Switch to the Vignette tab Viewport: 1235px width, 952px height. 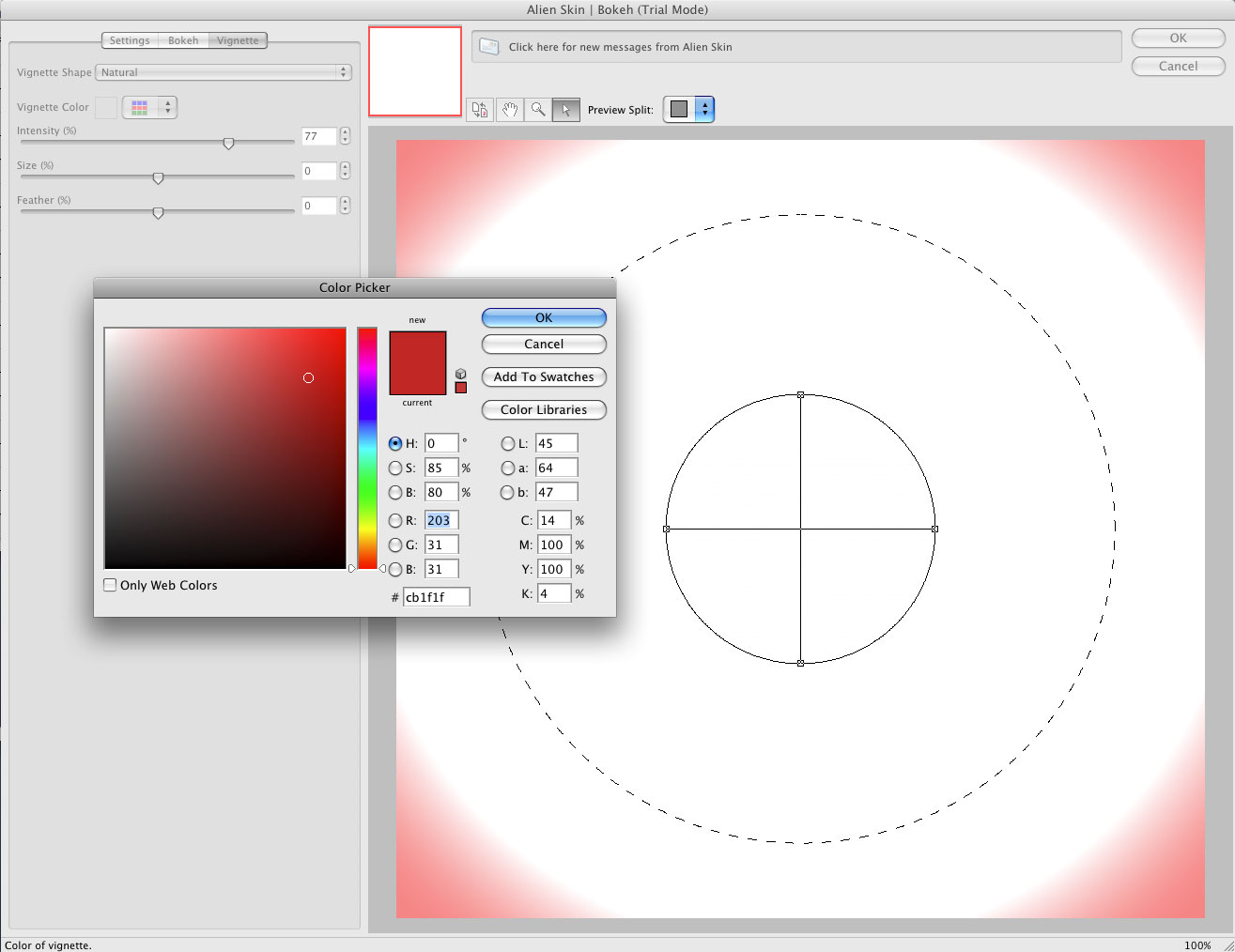click(238, 40)
